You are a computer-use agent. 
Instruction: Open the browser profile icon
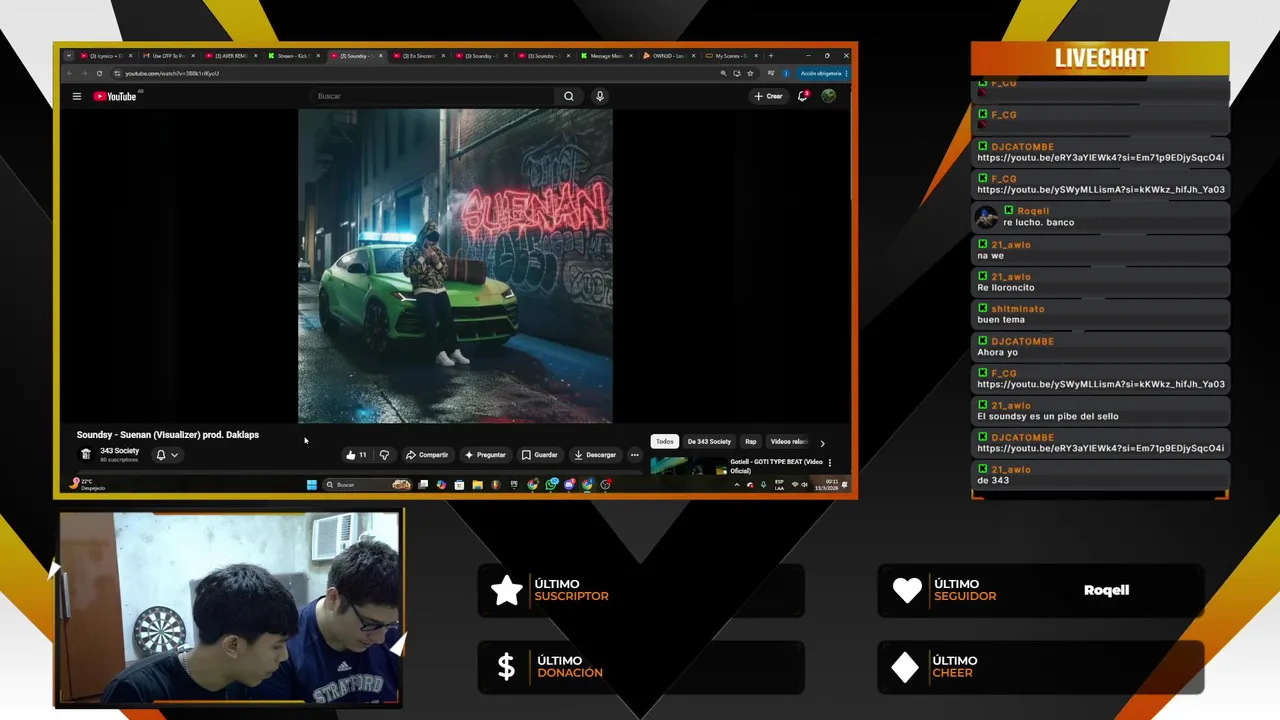(786, 73)
